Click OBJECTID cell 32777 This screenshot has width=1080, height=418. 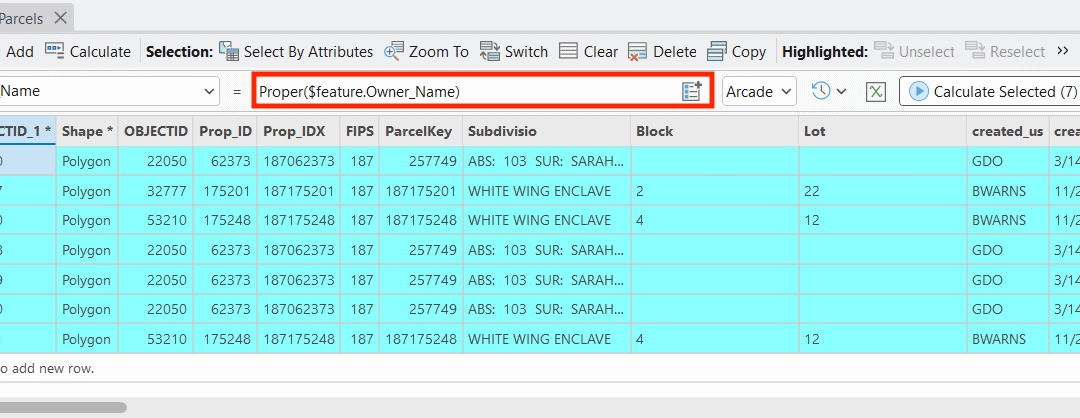coord(155,191)
